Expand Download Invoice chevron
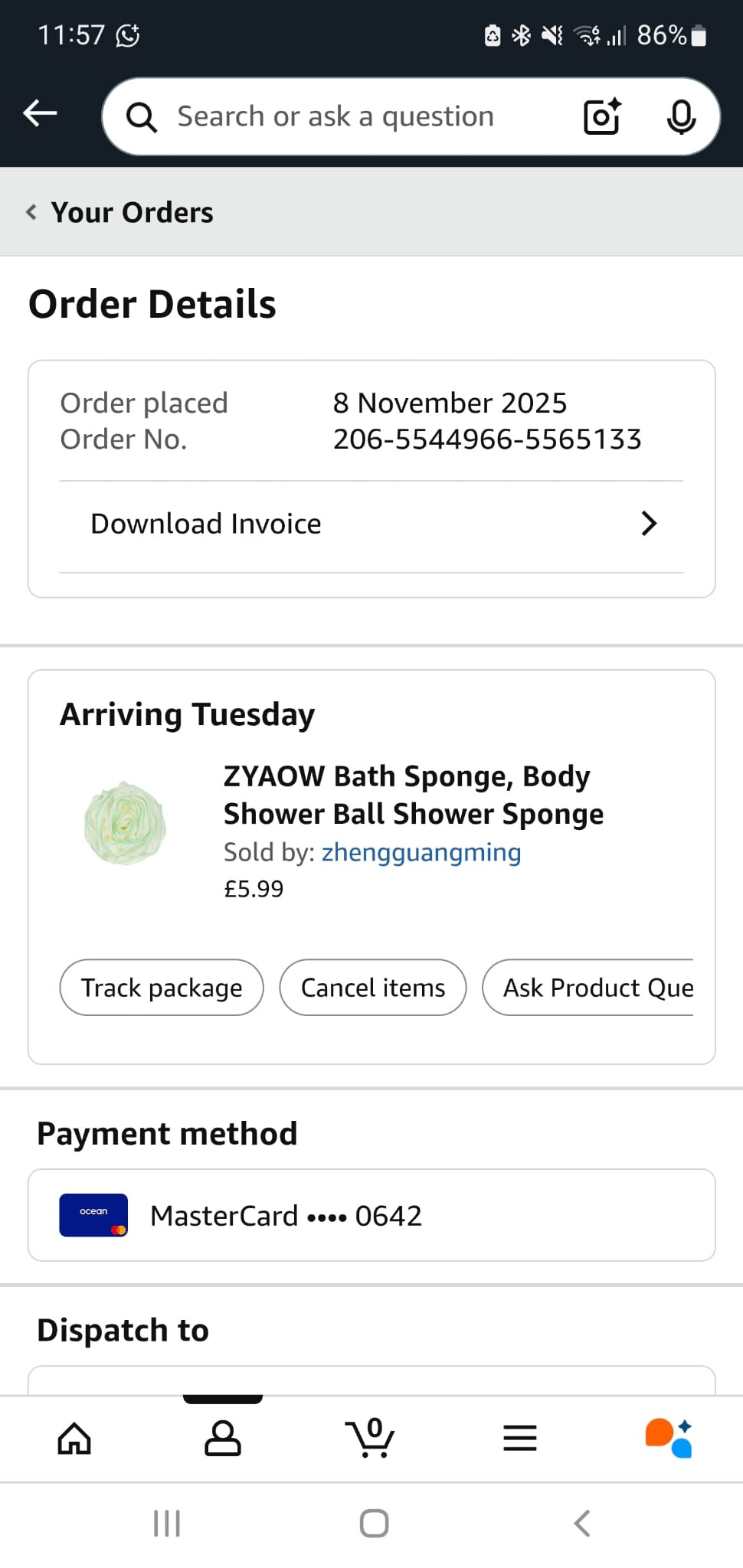 click(648, 524)
